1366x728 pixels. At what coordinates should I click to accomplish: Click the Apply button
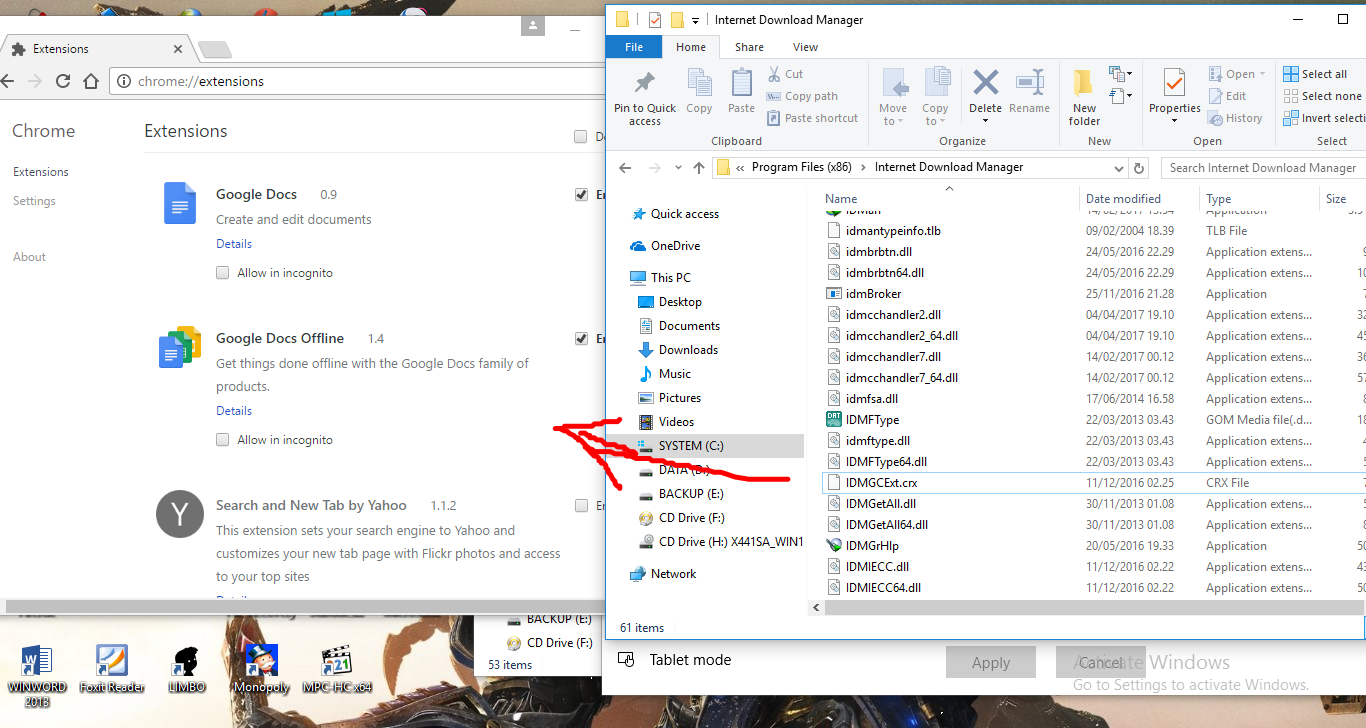tap(991, 662)
